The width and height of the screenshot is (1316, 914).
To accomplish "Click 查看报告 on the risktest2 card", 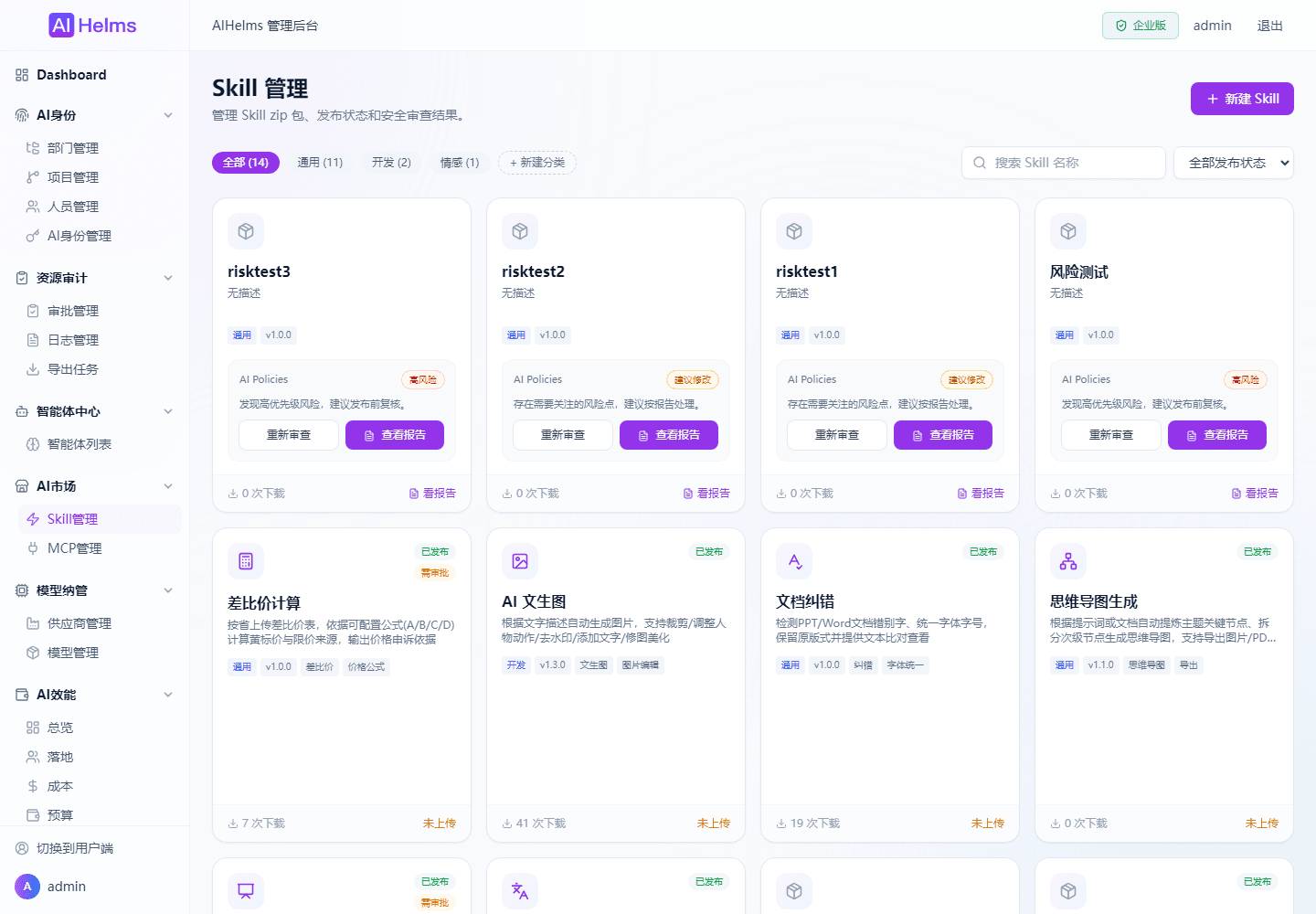I will 669,435.
